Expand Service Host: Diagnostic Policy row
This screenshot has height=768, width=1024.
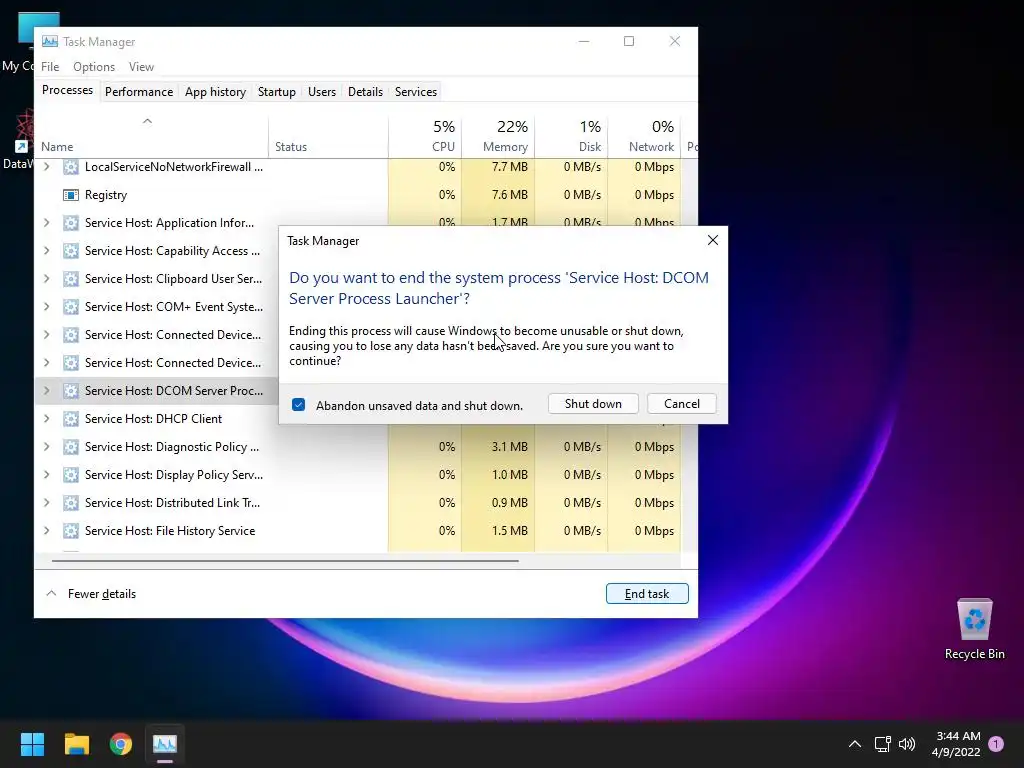tap(46, 447)
